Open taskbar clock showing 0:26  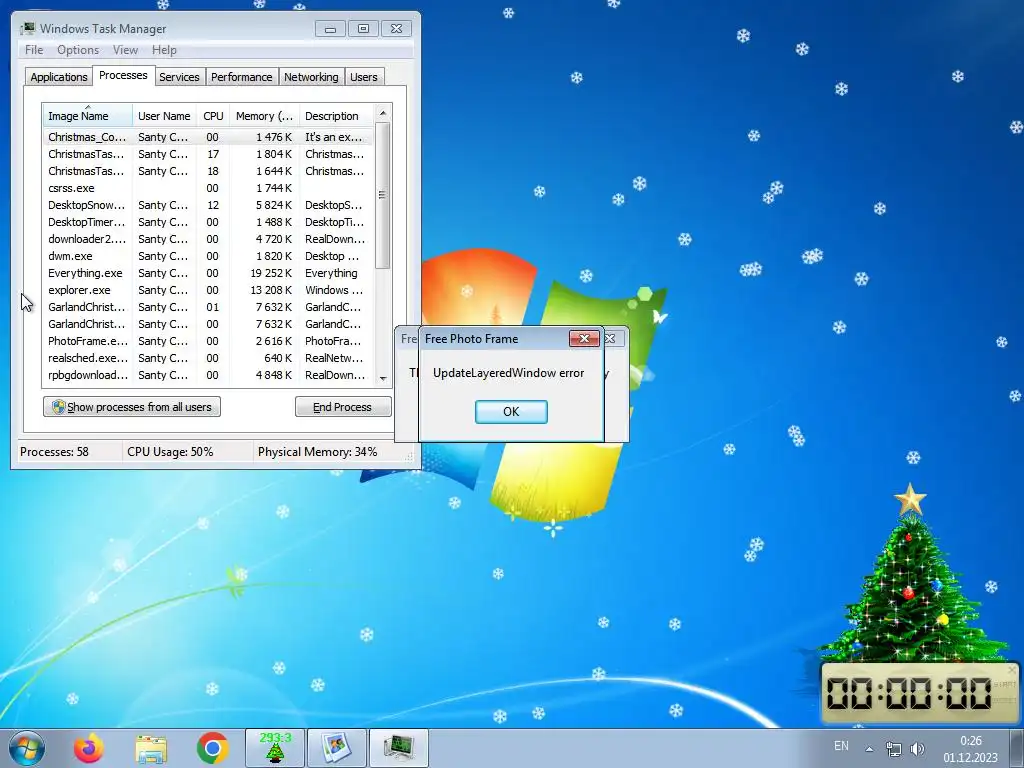tap(970, 749)
